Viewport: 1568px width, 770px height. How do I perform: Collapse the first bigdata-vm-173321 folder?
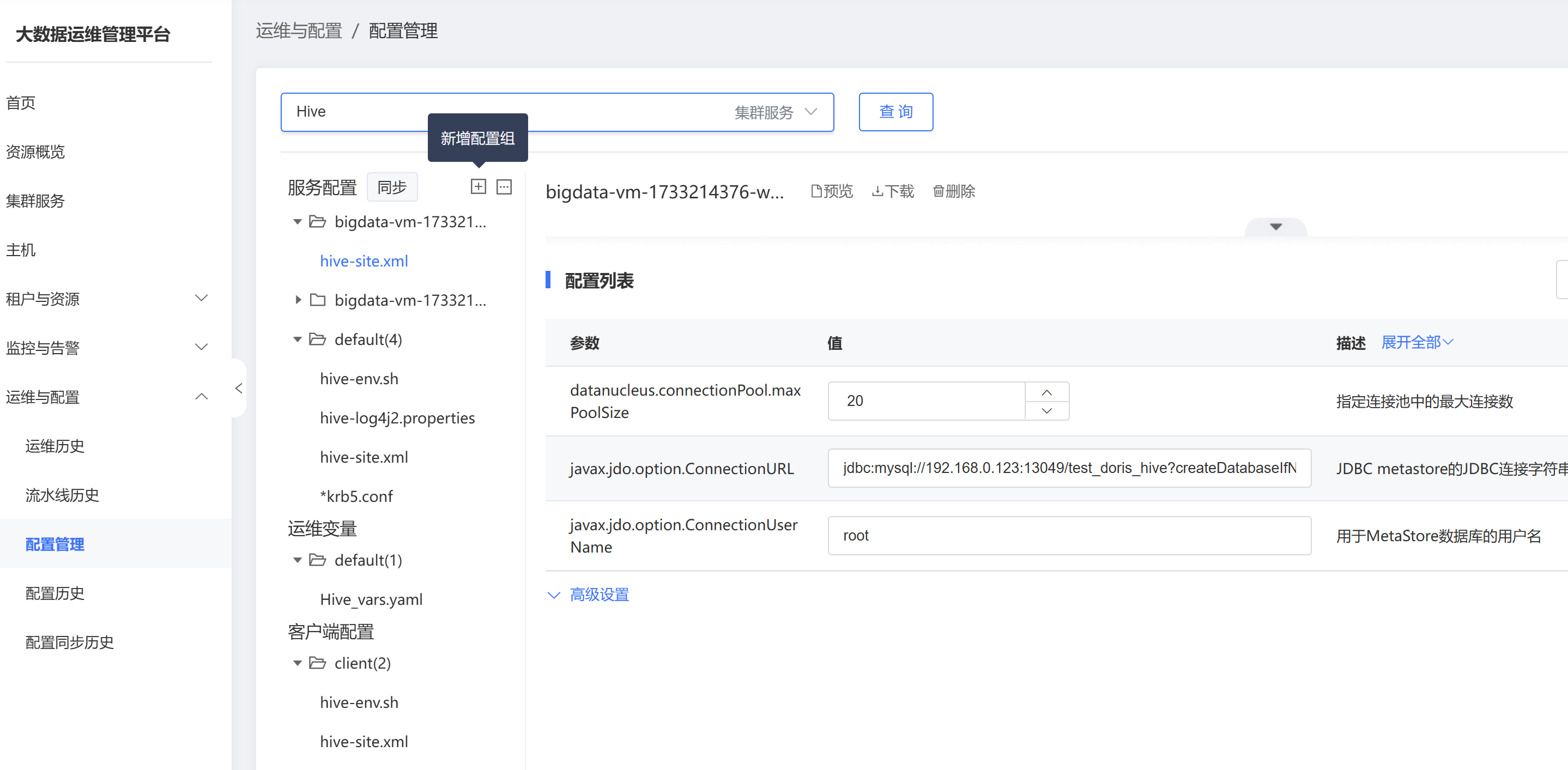[x=298, y=222]
